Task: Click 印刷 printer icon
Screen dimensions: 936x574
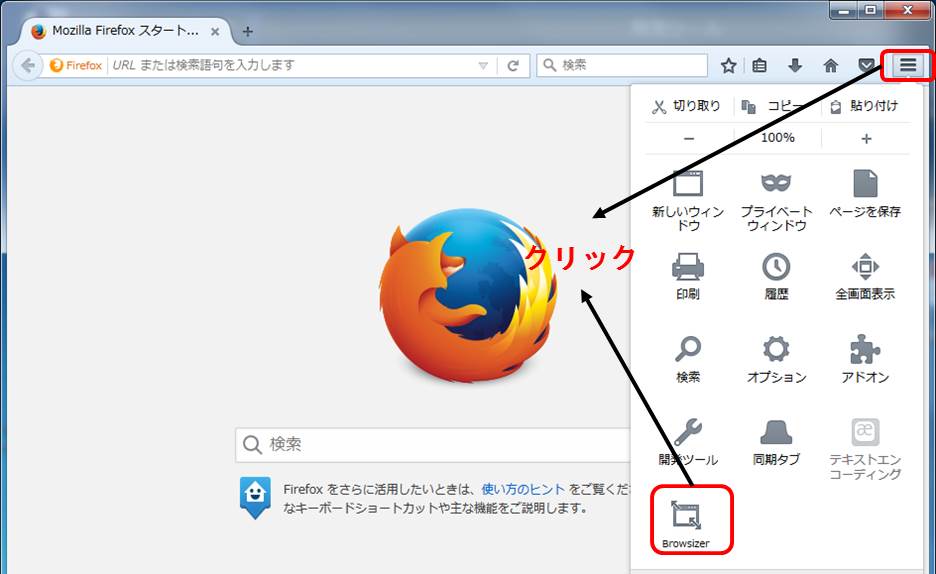Action: click(688, 267)
